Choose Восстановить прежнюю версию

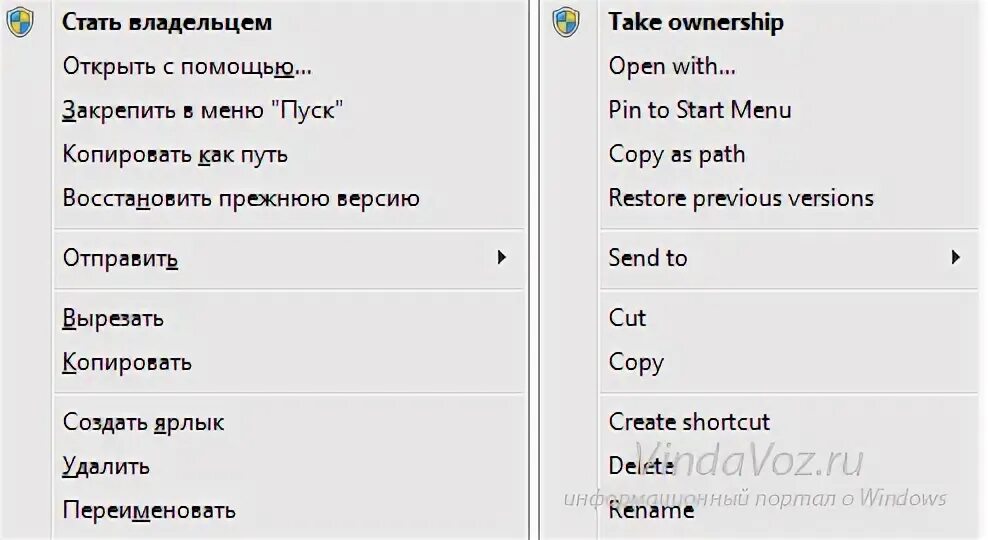point(241,198)
